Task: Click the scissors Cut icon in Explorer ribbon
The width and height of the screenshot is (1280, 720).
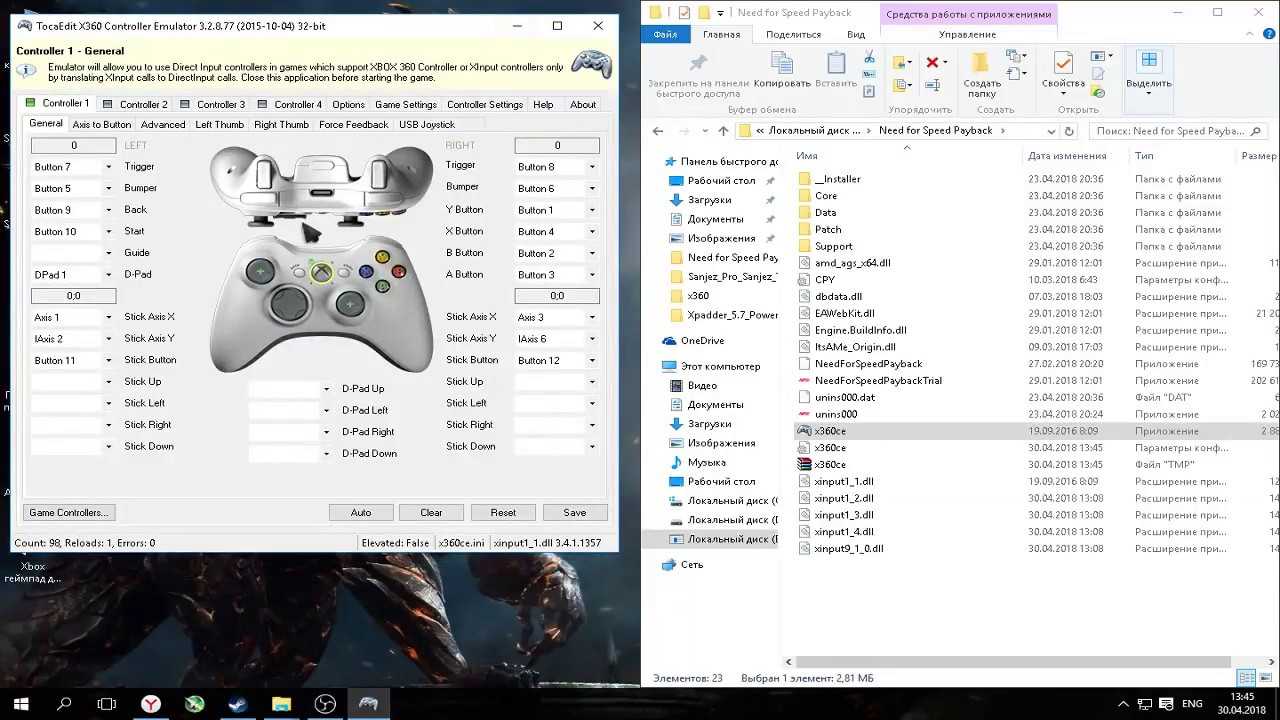Action: pyautogui.click(x=869, y=57)
